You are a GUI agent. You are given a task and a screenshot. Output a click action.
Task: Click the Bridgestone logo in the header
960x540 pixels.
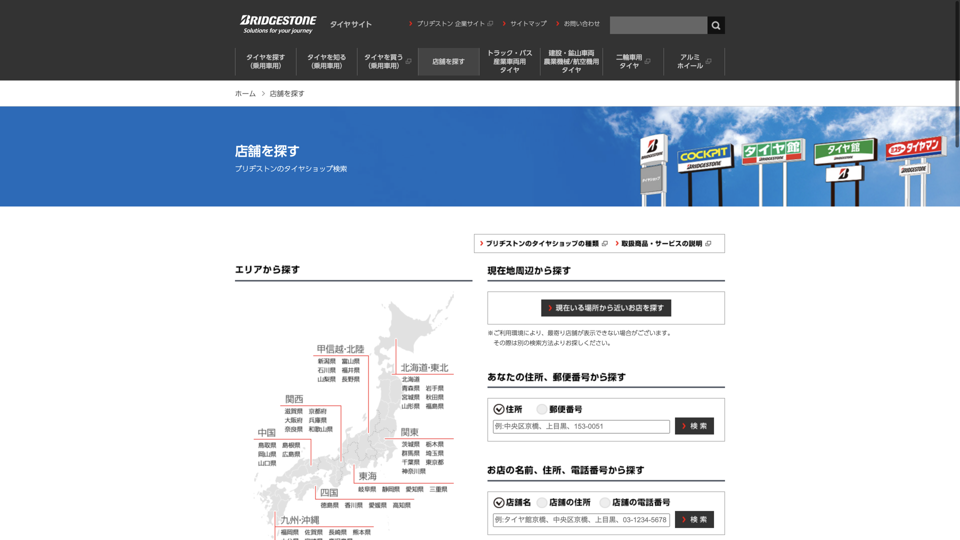pos(278,24)
